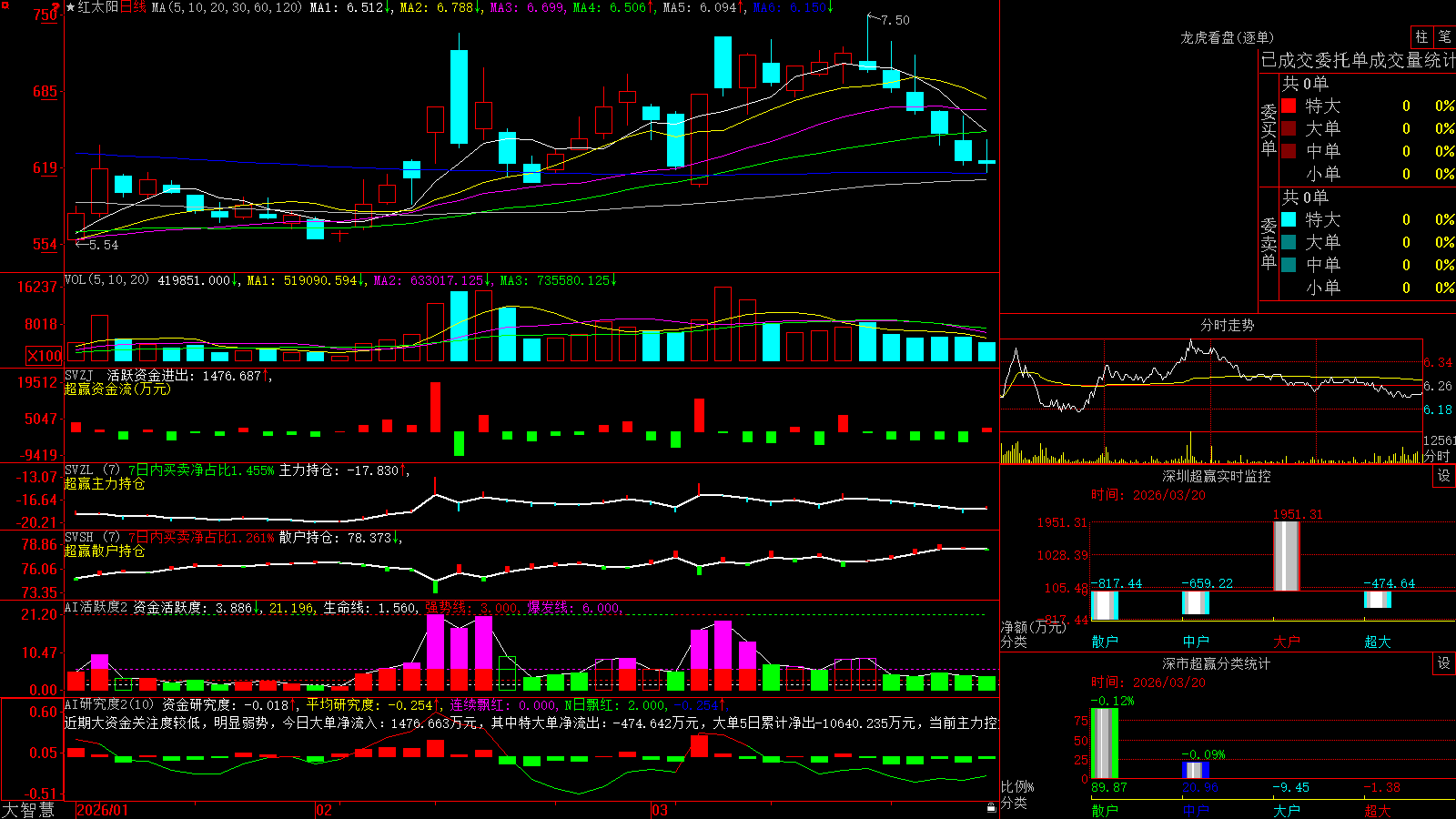Click the 爆发线: 6.000 label
Screen dimensions: 1456x819
pyautogui.click(x=574, y=608)
